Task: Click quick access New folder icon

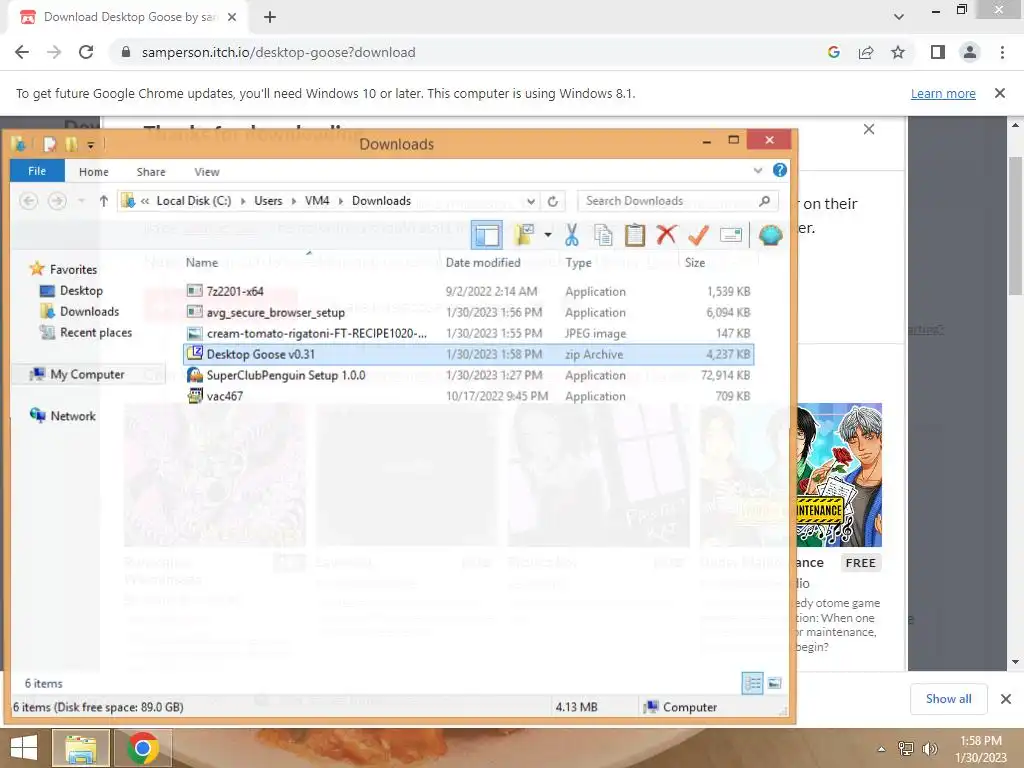Action: (71, 144)
